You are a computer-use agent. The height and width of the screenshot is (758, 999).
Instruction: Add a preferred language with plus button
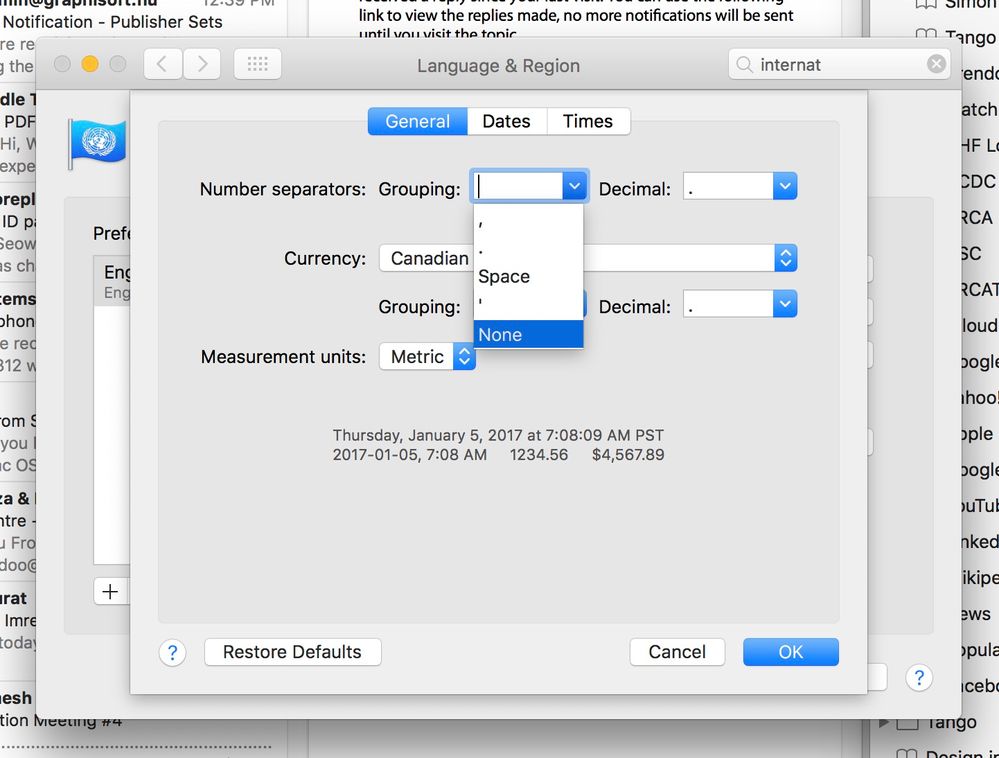[x=110, y=592]
